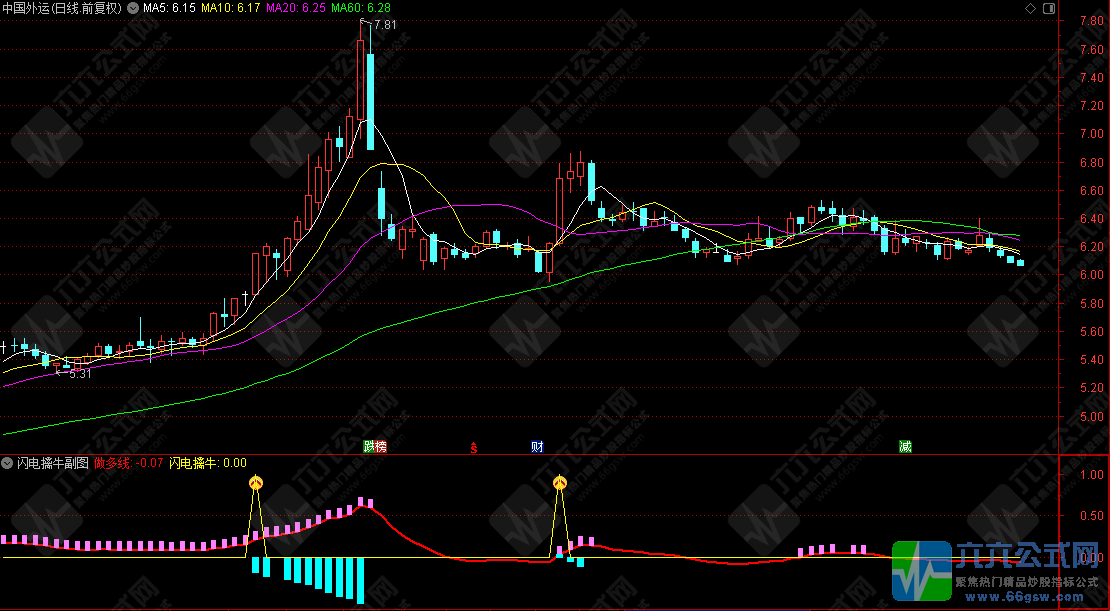Click the green 减 event marker

click(905, 446)
